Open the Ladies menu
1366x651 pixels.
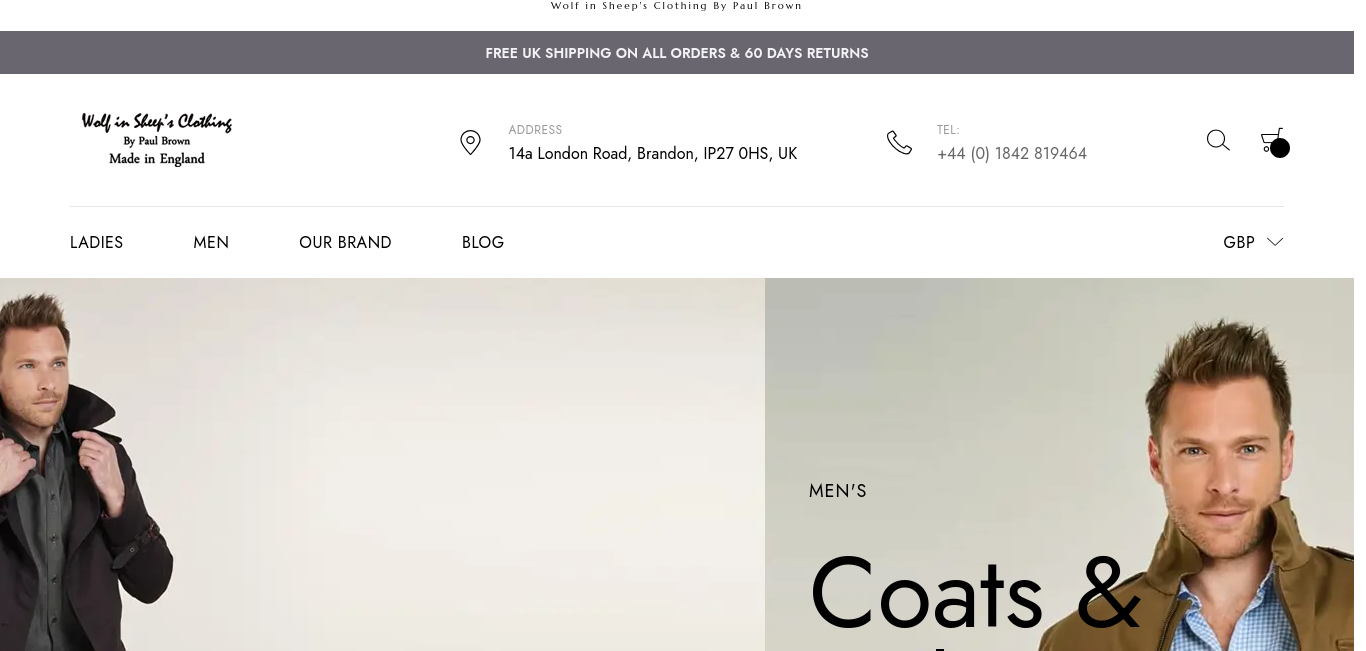[96, 242]
